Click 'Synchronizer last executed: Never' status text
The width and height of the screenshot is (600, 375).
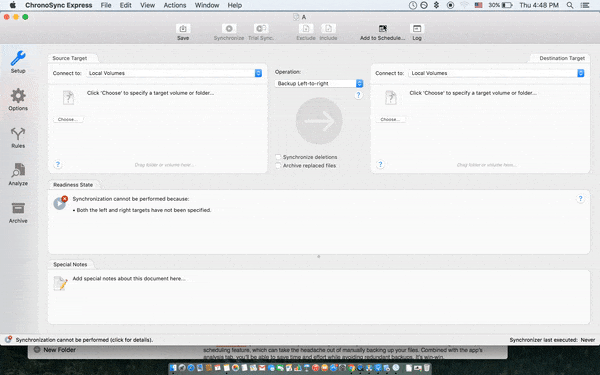click(x=552, y=340)
